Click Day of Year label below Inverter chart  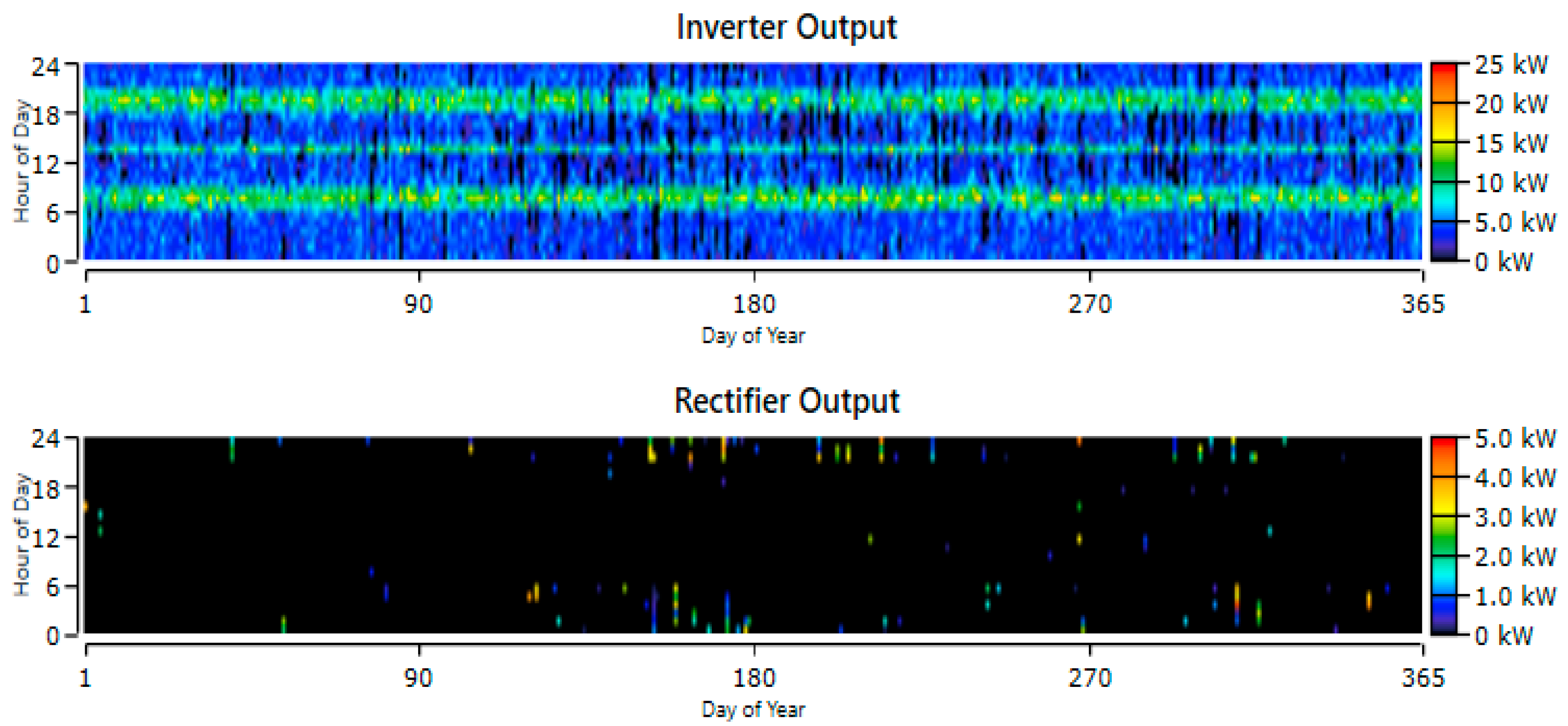click(753, 336)
